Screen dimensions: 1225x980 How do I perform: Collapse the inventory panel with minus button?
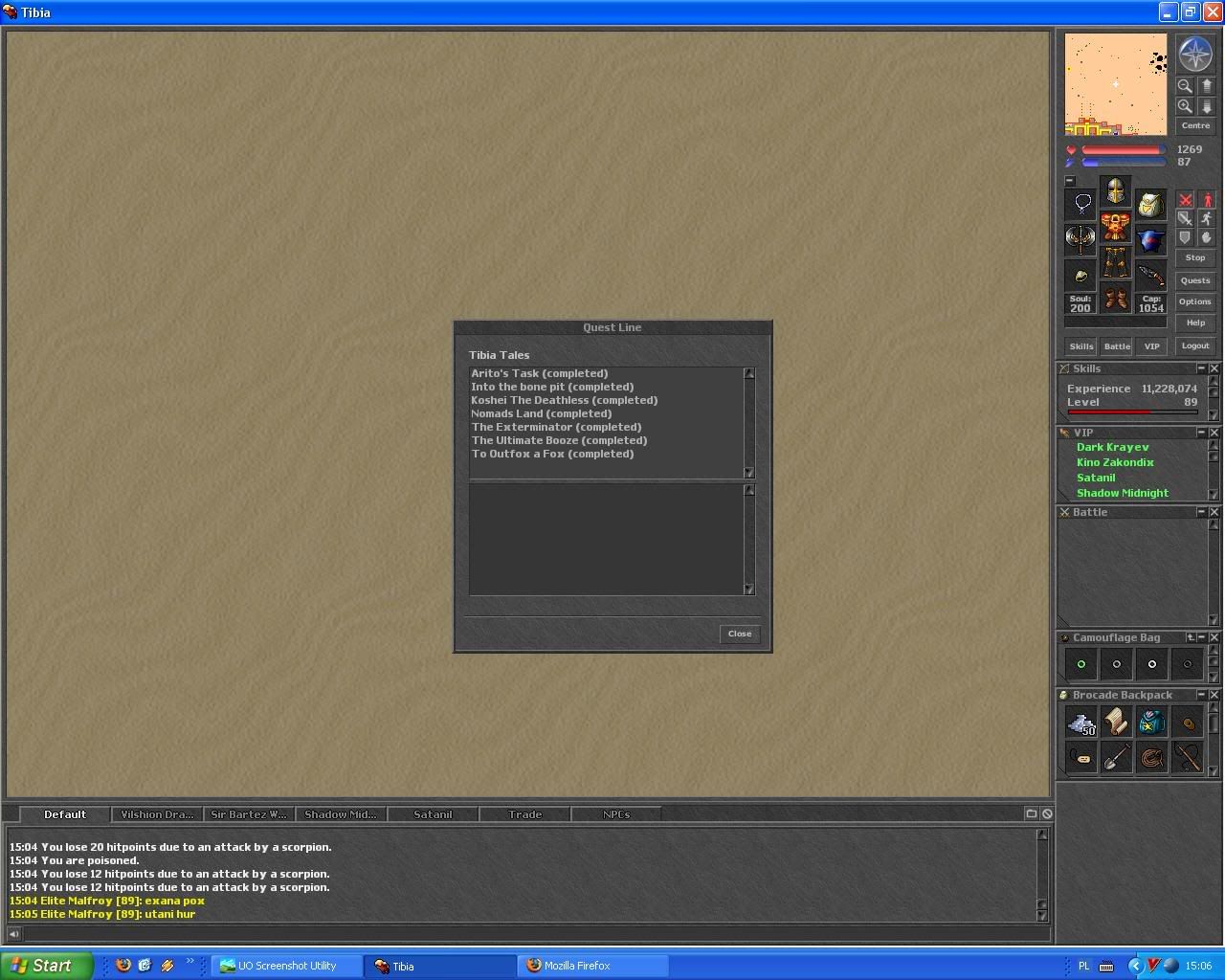[1070, 180]
